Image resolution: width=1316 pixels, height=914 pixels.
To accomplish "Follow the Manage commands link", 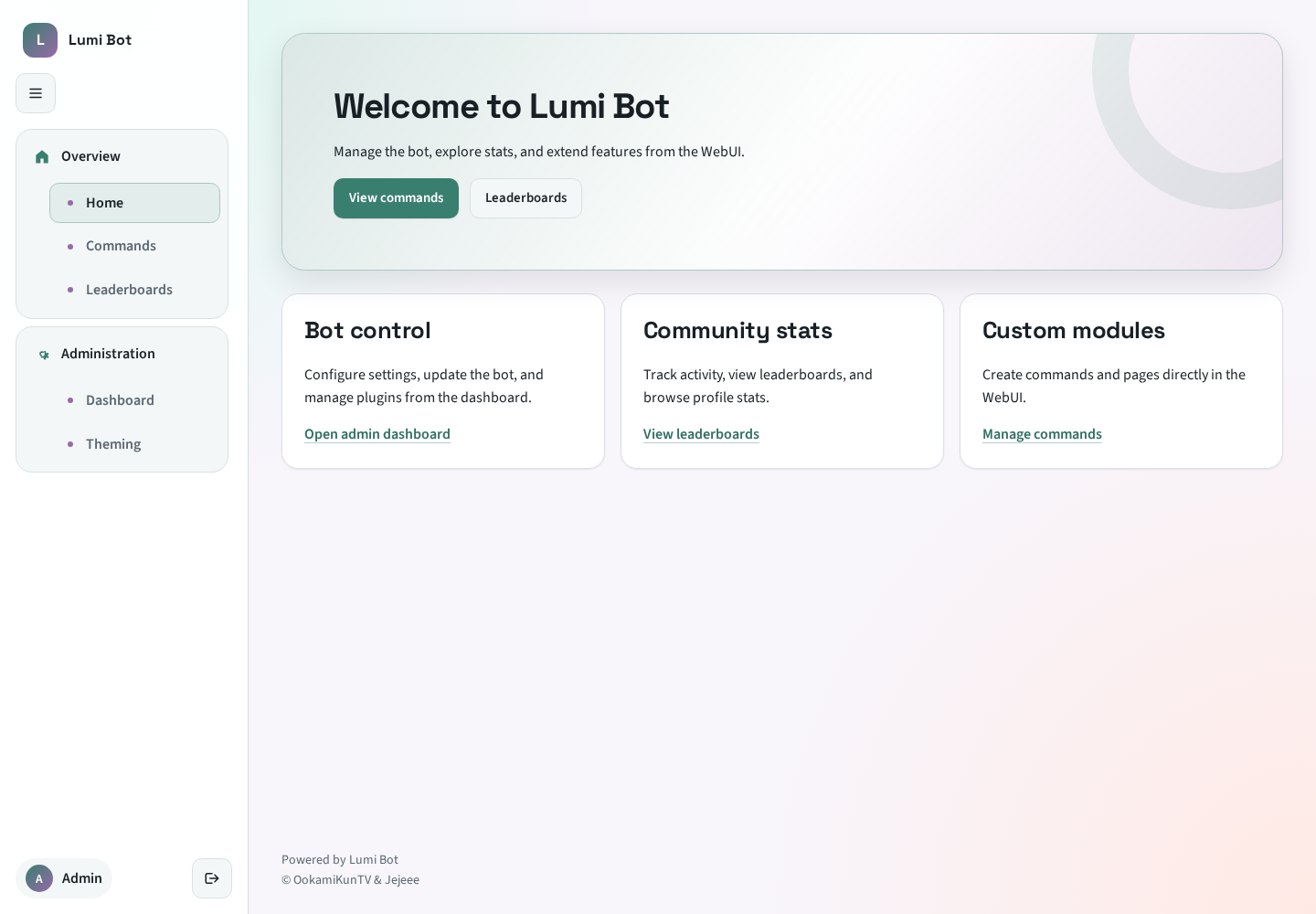I will pyautogui.click(x=1042, y=434).
